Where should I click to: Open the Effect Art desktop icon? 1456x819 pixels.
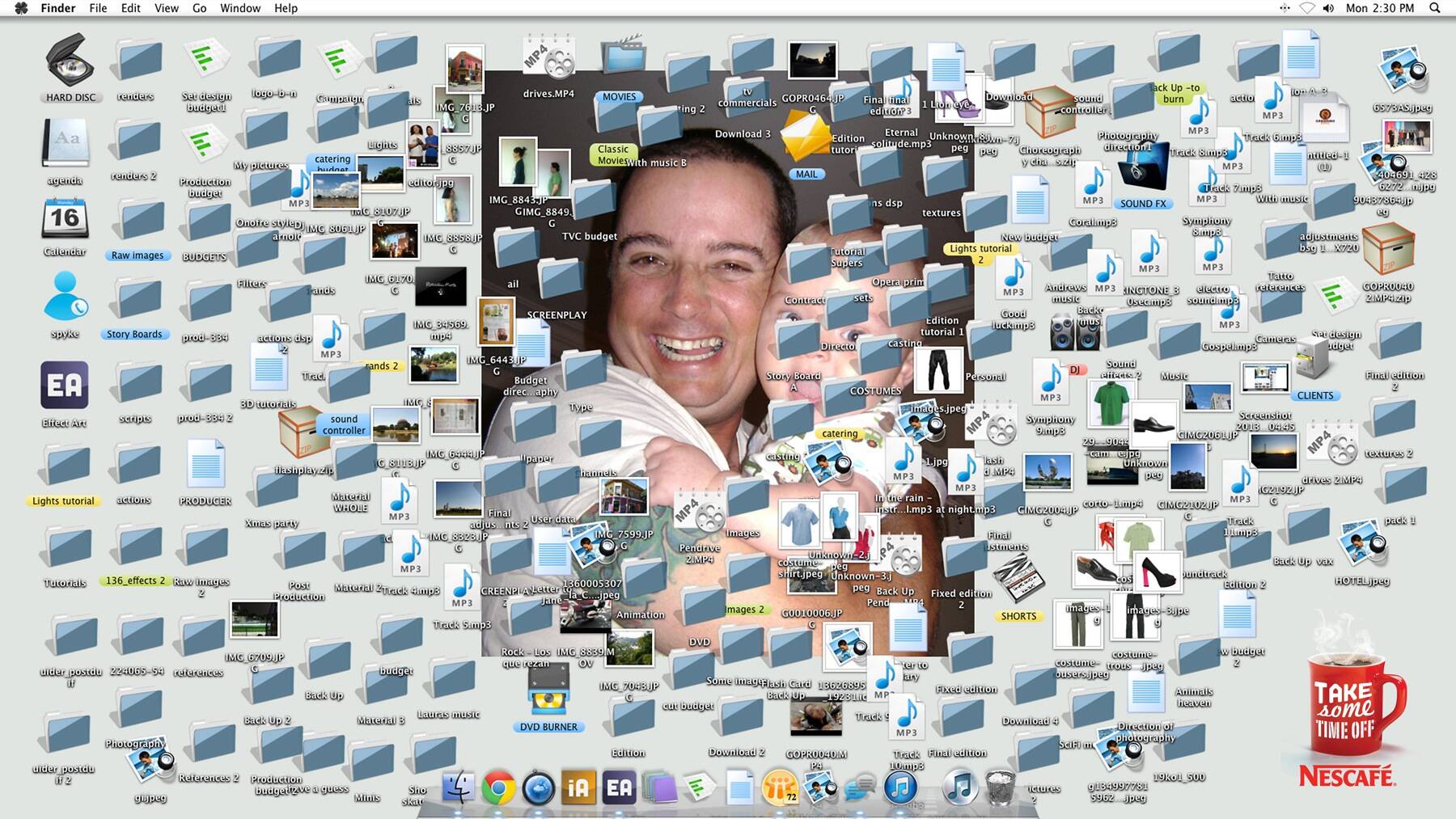tap(65, 386)
